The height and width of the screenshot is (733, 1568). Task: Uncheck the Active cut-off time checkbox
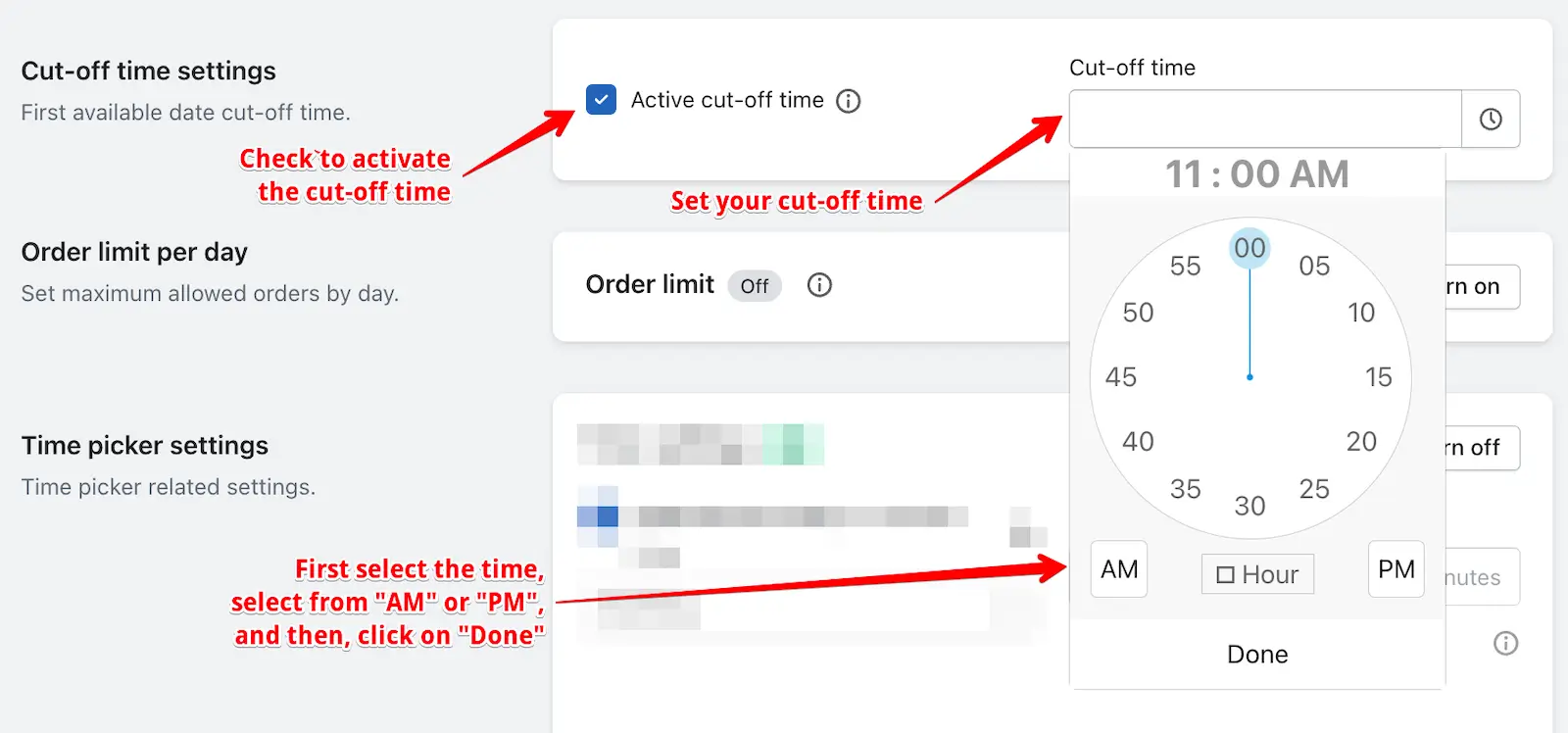(601, 100)
